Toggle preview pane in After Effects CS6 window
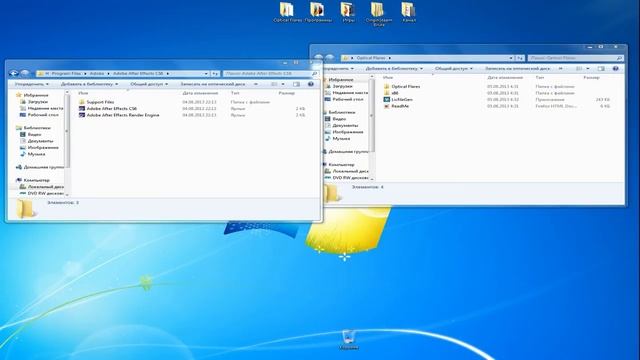Screen dimensions: 640x360 pyautogui.click(x=296, y=84)
